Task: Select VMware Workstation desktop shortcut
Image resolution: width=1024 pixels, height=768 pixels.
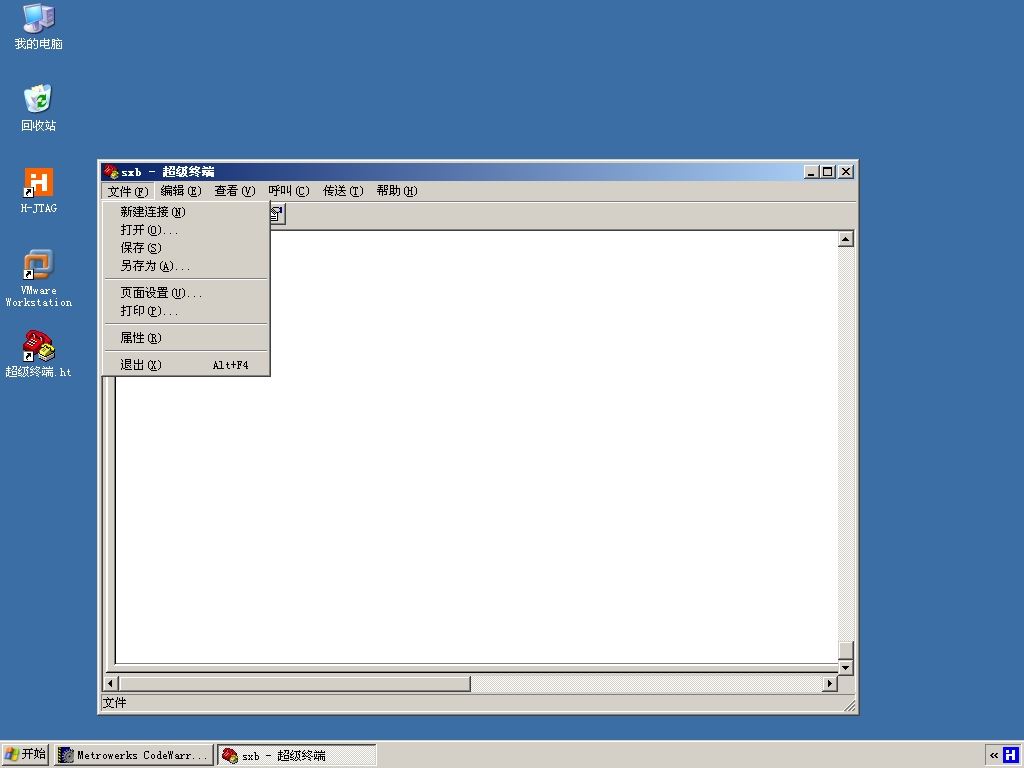Action: [39, 278]
